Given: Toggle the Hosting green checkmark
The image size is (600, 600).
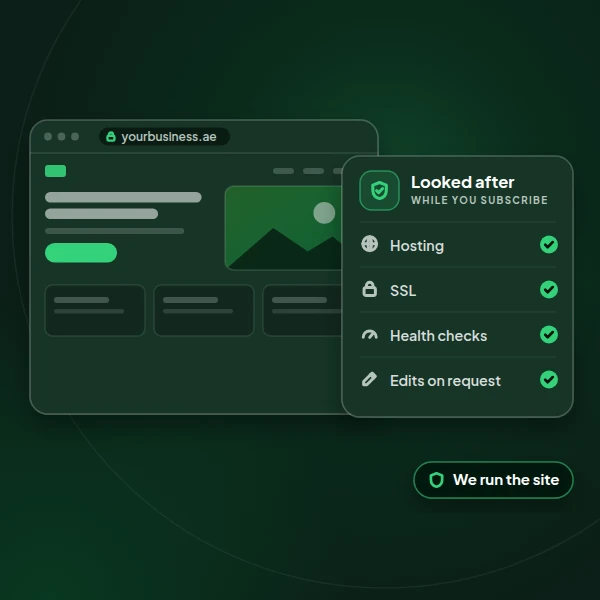Looking at the screenshot, I should click(x=549, y=245).
